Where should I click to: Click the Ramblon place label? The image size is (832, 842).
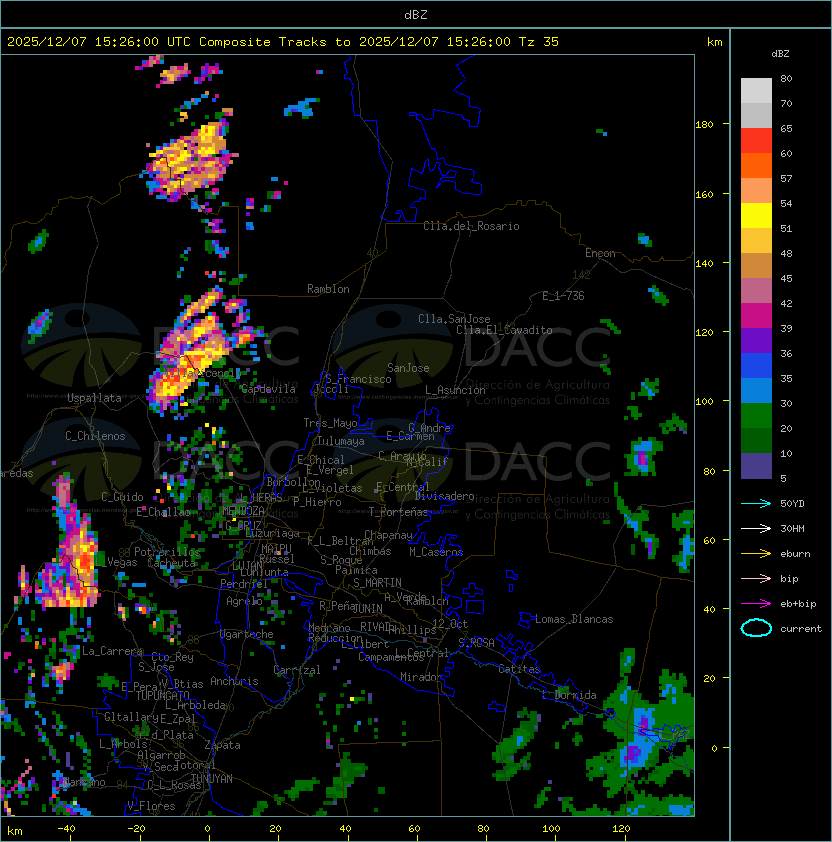(328, 289)
